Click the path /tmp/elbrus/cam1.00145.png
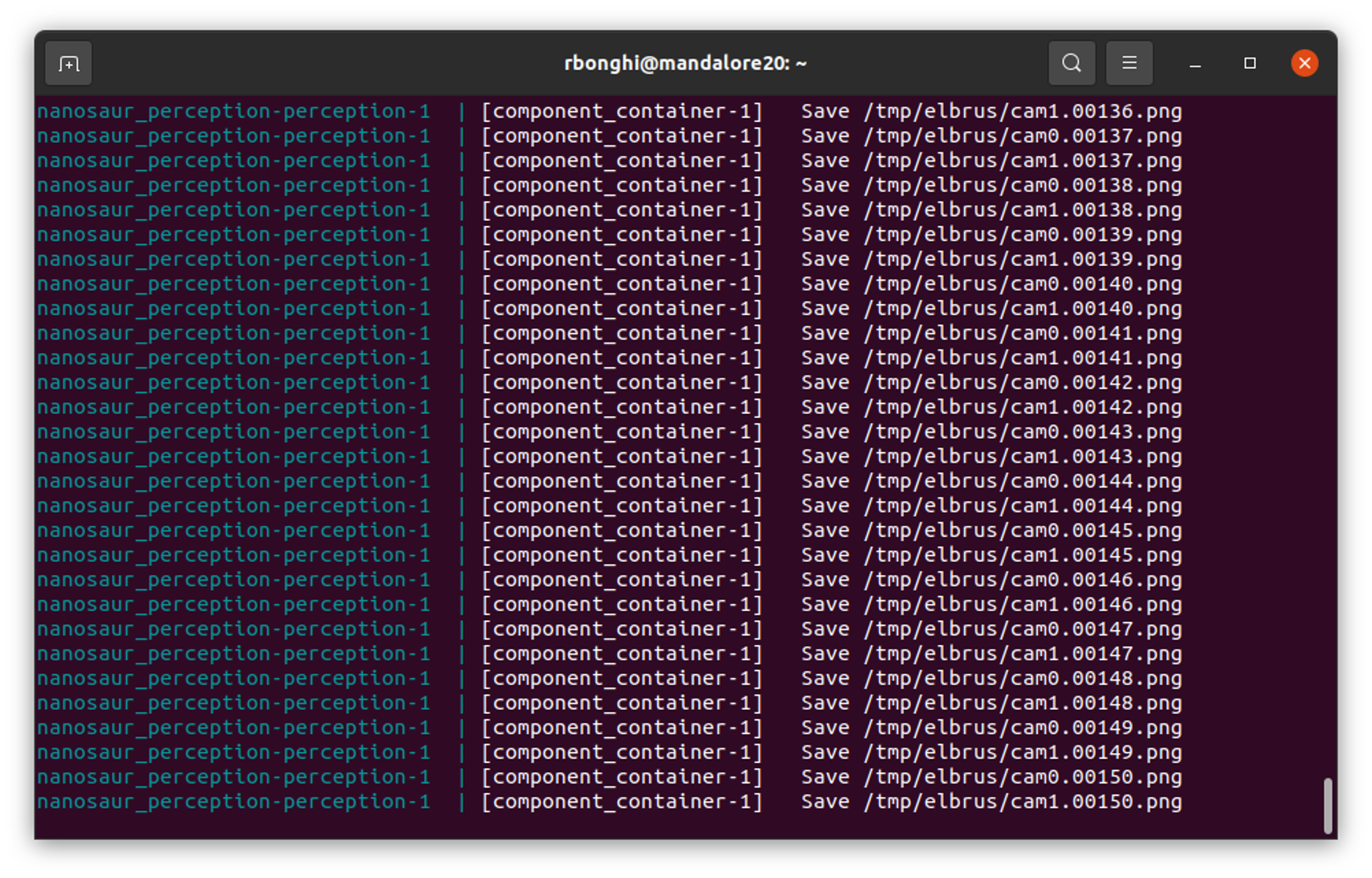Image resolution: width=1372 pixels, height=878 pixels. pos(1022,555)
